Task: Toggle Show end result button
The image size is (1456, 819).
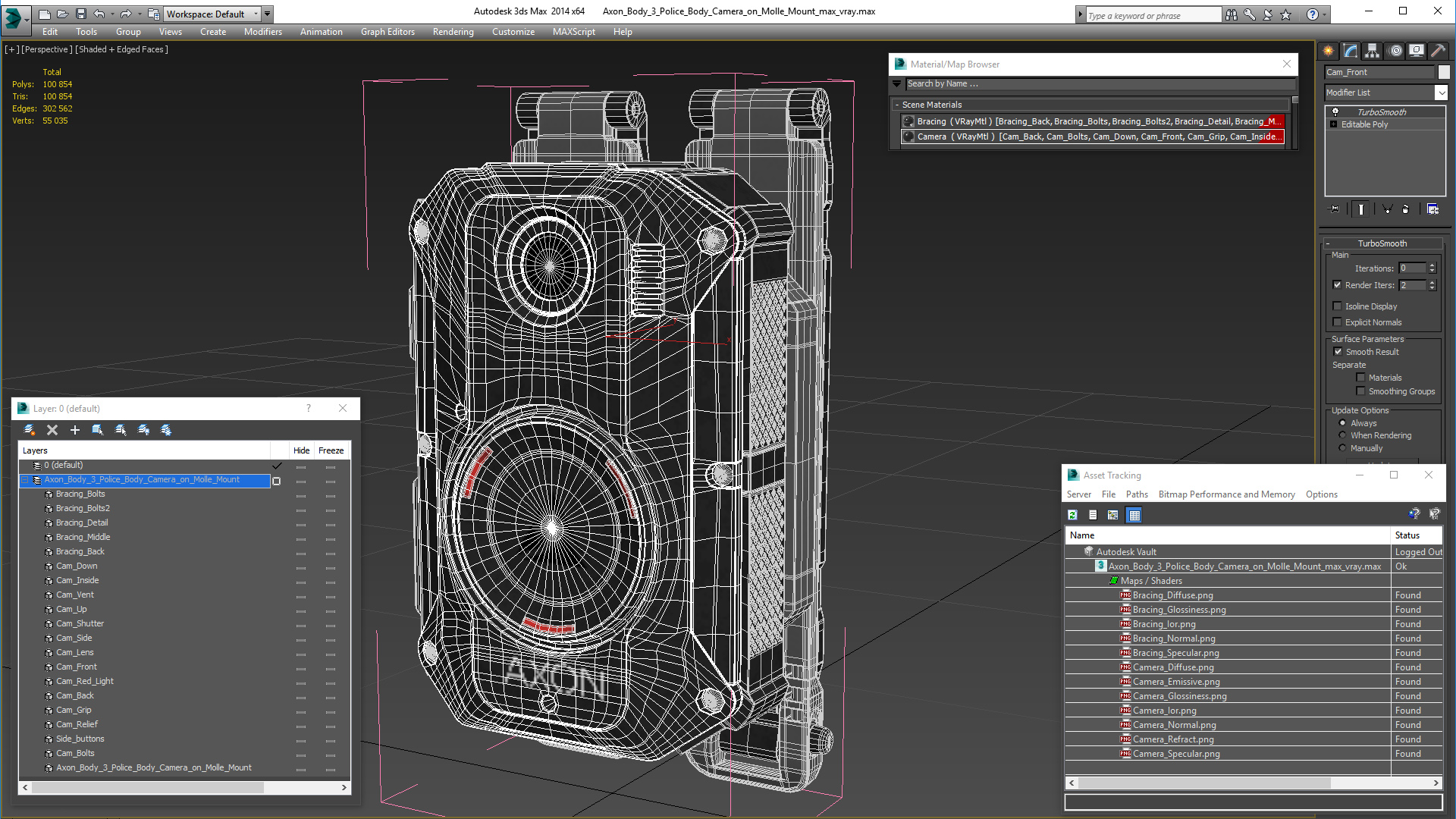Action: 1361,209
